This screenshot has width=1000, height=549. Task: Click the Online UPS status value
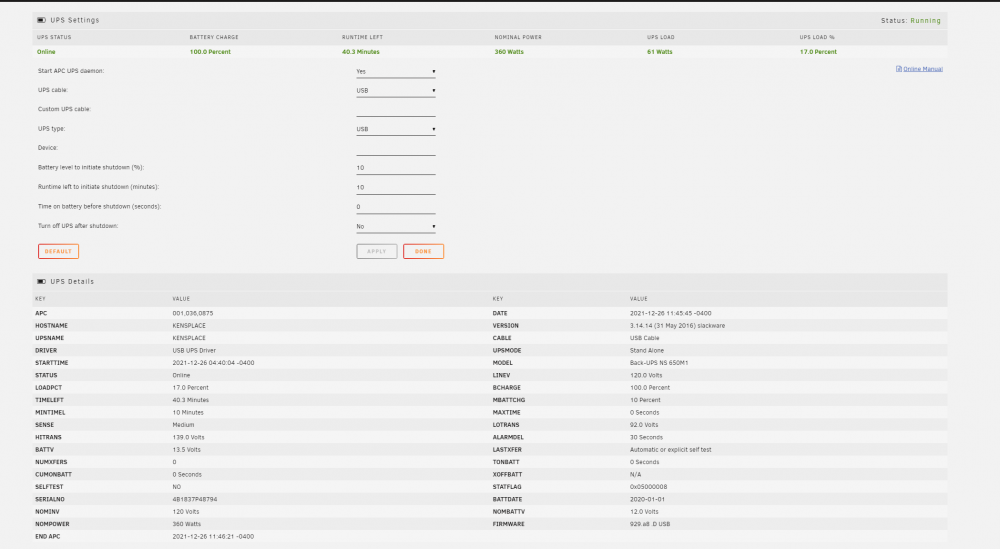point(46,52)
